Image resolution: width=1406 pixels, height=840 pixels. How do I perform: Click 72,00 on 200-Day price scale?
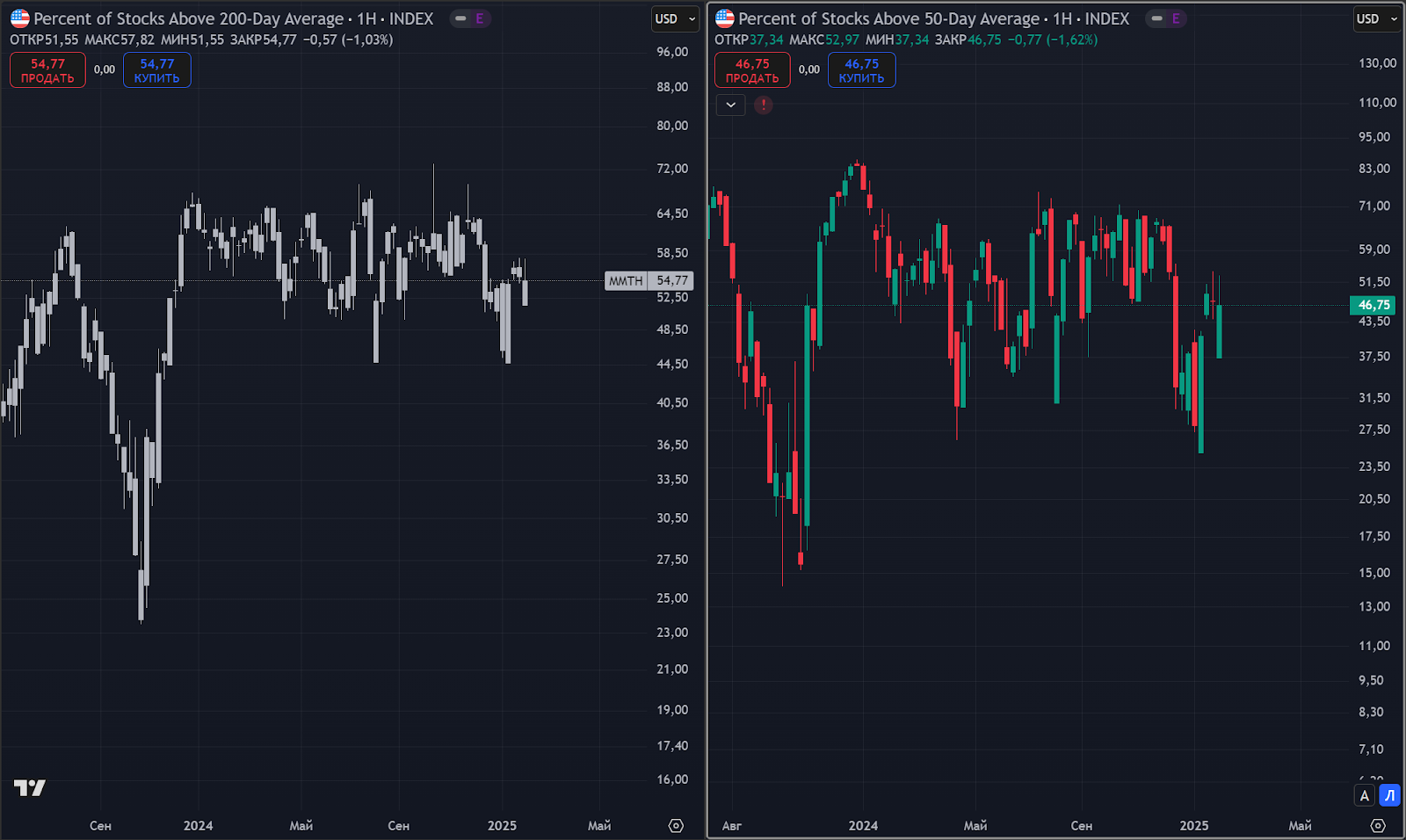(672, 168)
